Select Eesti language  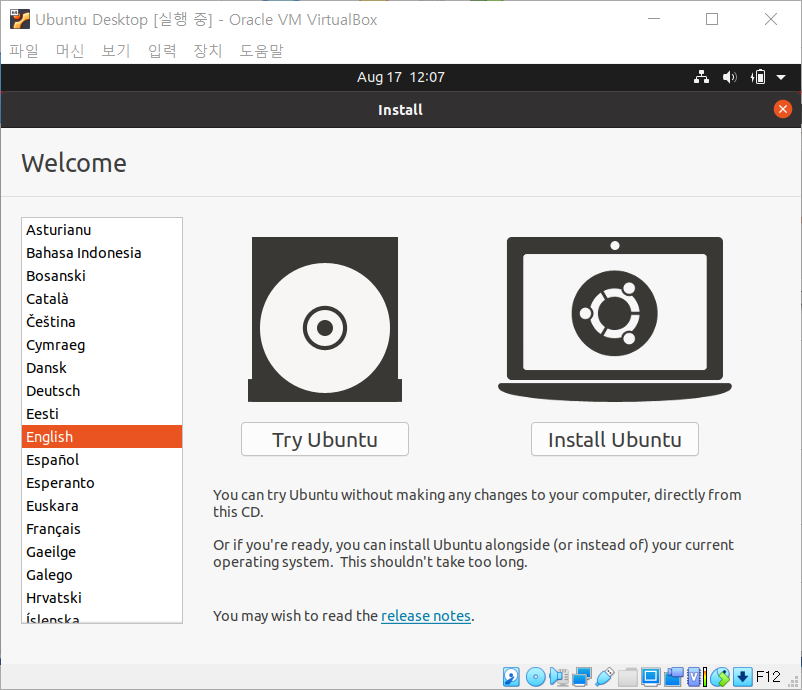(x=102, y=414)
